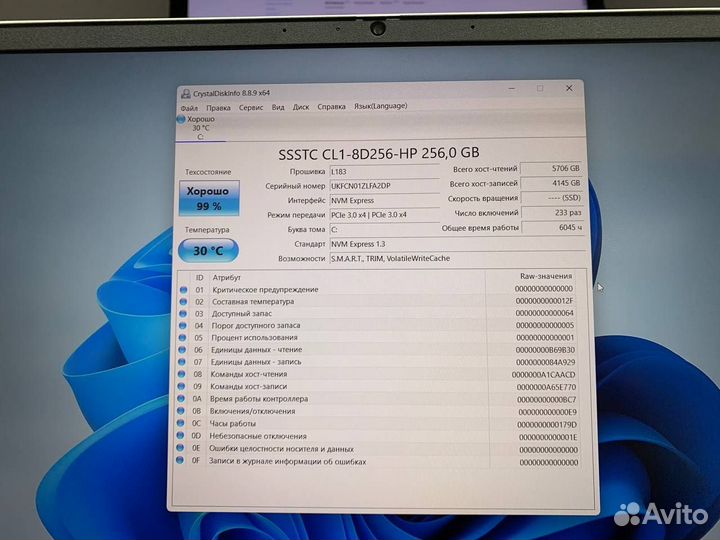Click the CrystalDiskInfo app icon in title bar
Screen dimensions: 720x540
(186, 94)
